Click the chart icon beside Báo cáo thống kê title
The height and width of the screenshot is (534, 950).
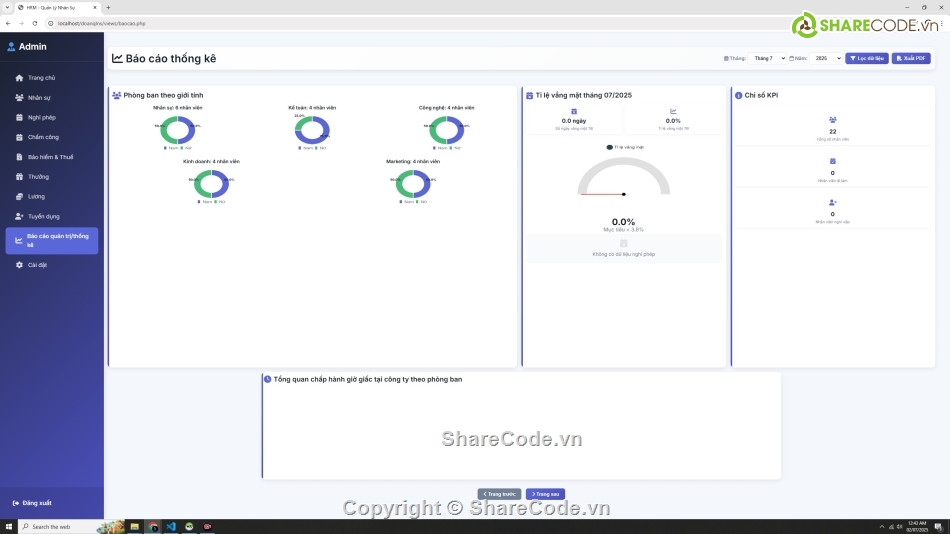[118, 58]
